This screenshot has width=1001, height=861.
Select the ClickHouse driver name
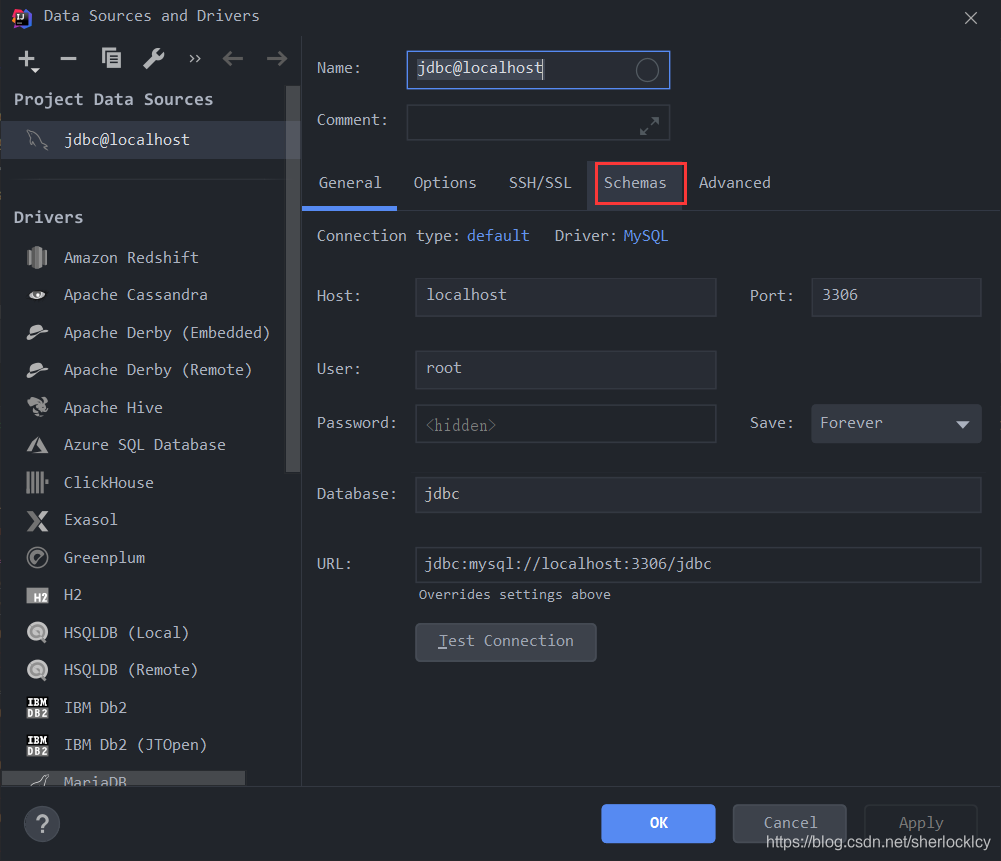click(109, 483)
